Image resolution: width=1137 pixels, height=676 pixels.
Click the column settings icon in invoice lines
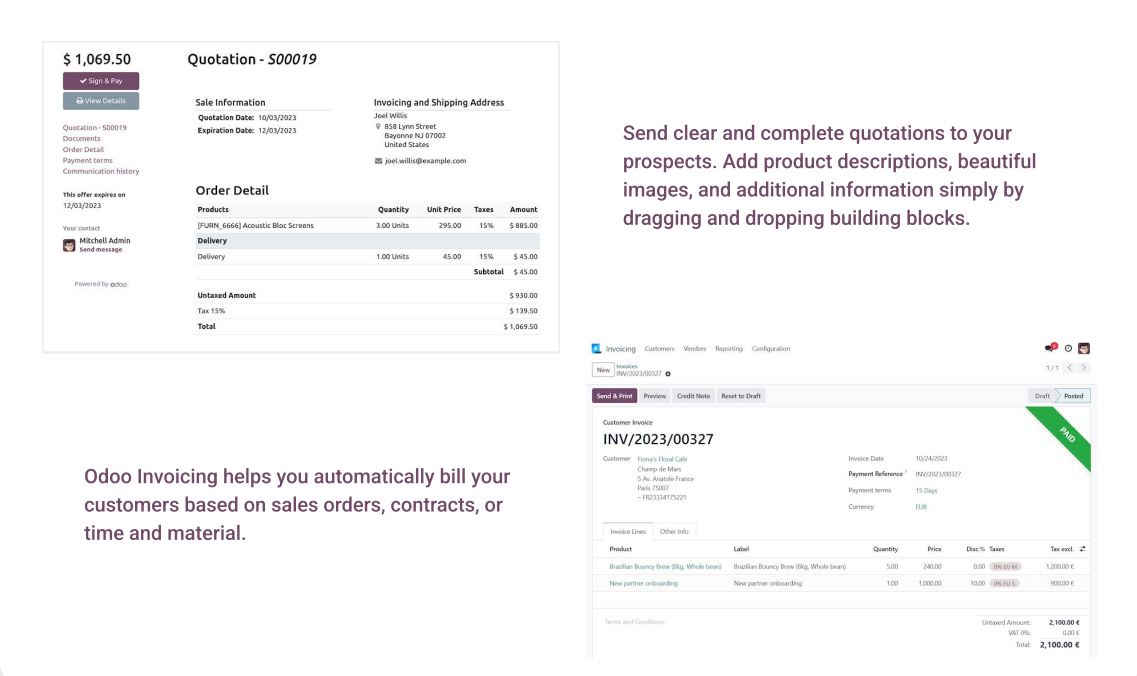pyautogui.click(x=1083, y=549)
